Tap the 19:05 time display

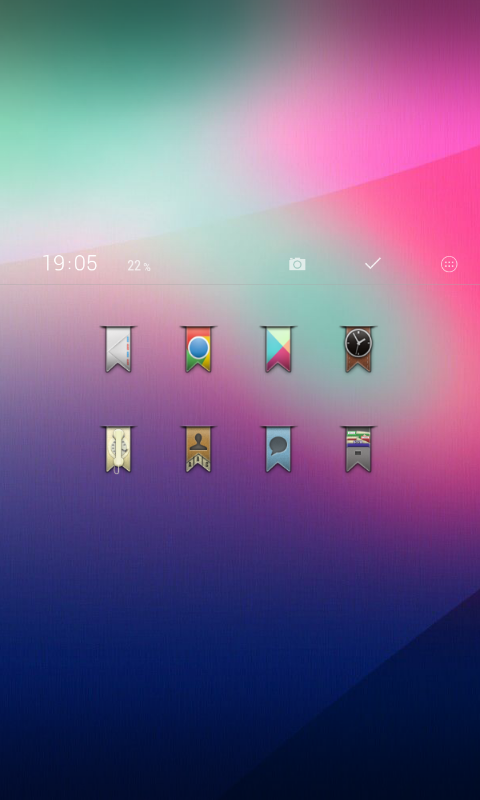pyautogui.click(x=70, y=263)
